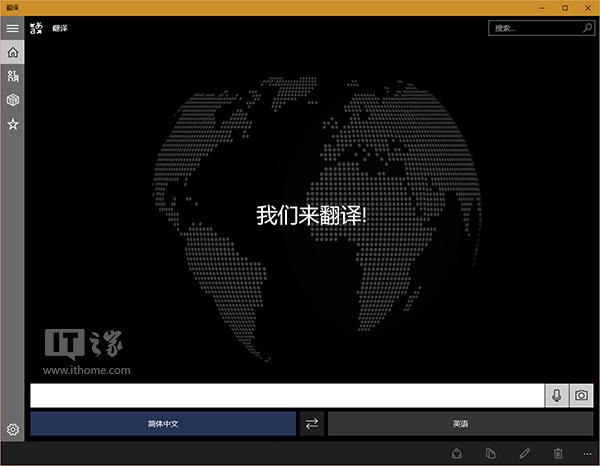
Task: Click the camera image translation button
Action: pyautogui.click(x=581, y=395)
